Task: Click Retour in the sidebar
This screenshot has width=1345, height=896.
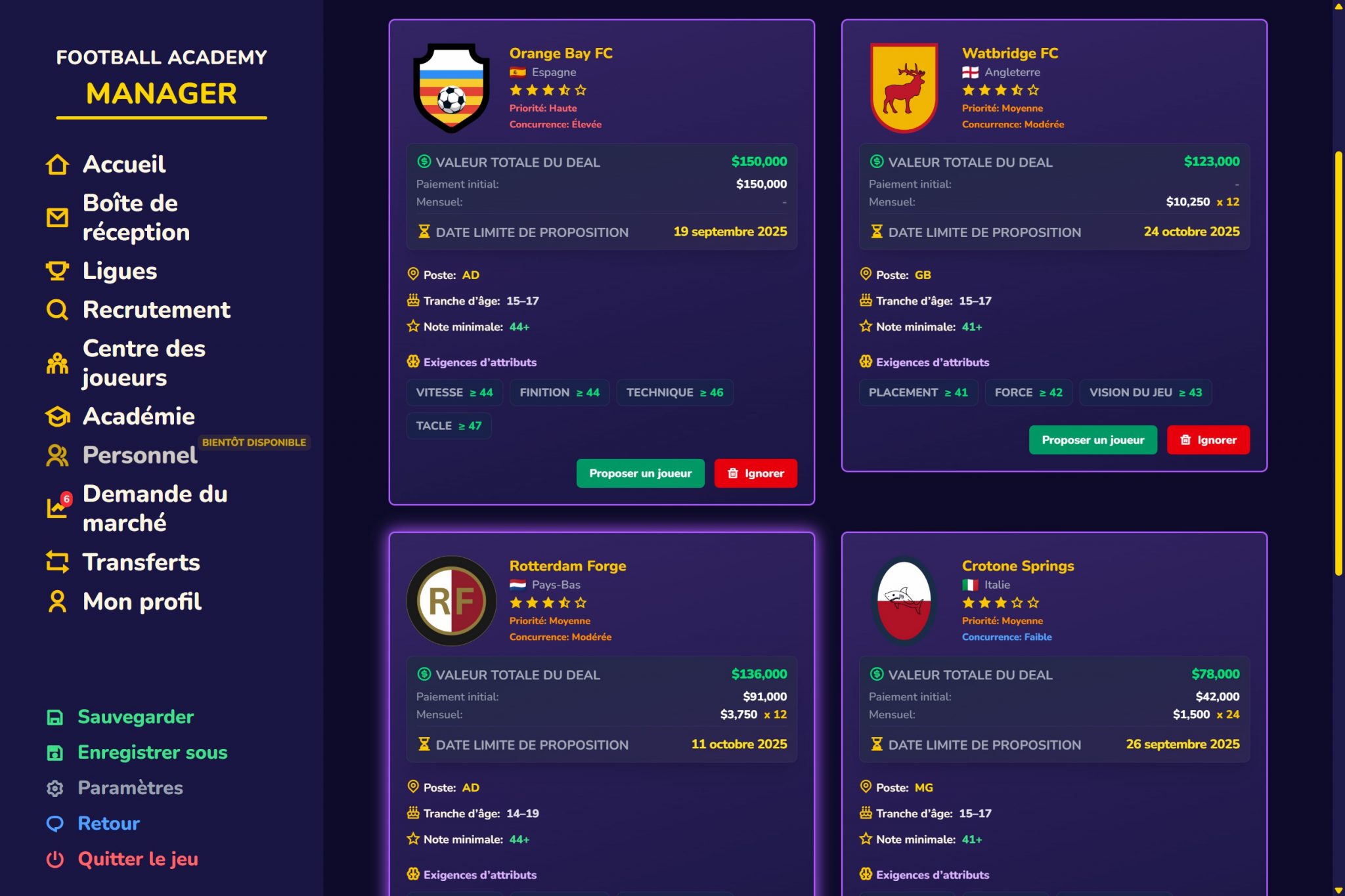Action: [x=109, y=823]
